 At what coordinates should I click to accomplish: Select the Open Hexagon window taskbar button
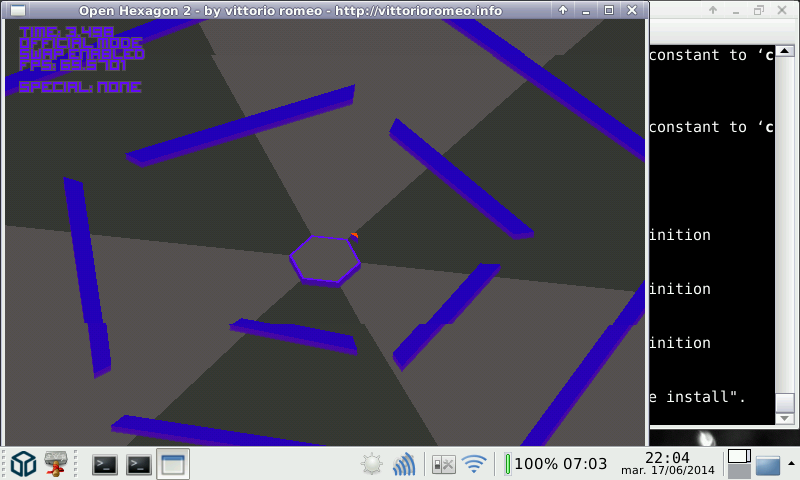click(173, 464)
